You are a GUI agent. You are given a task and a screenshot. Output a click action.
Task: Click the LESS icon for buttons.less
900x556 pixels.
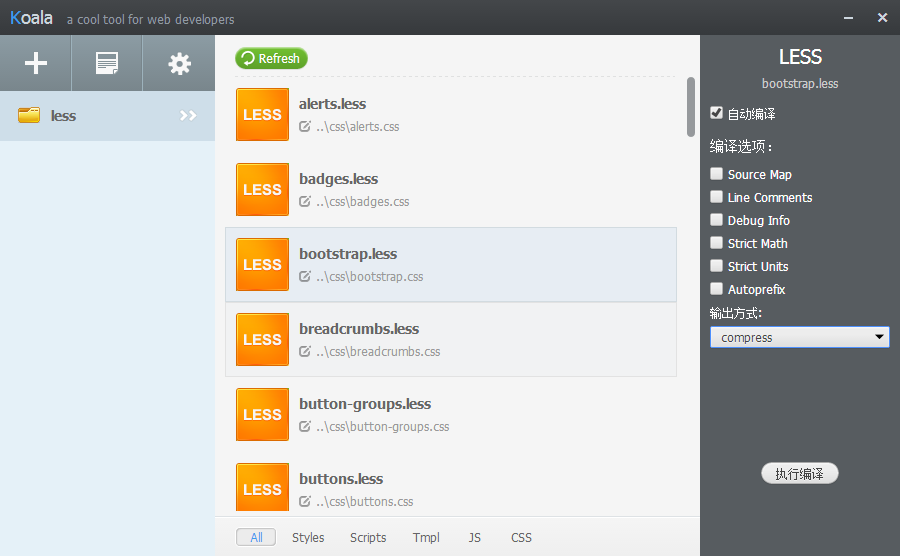point(262,487)
